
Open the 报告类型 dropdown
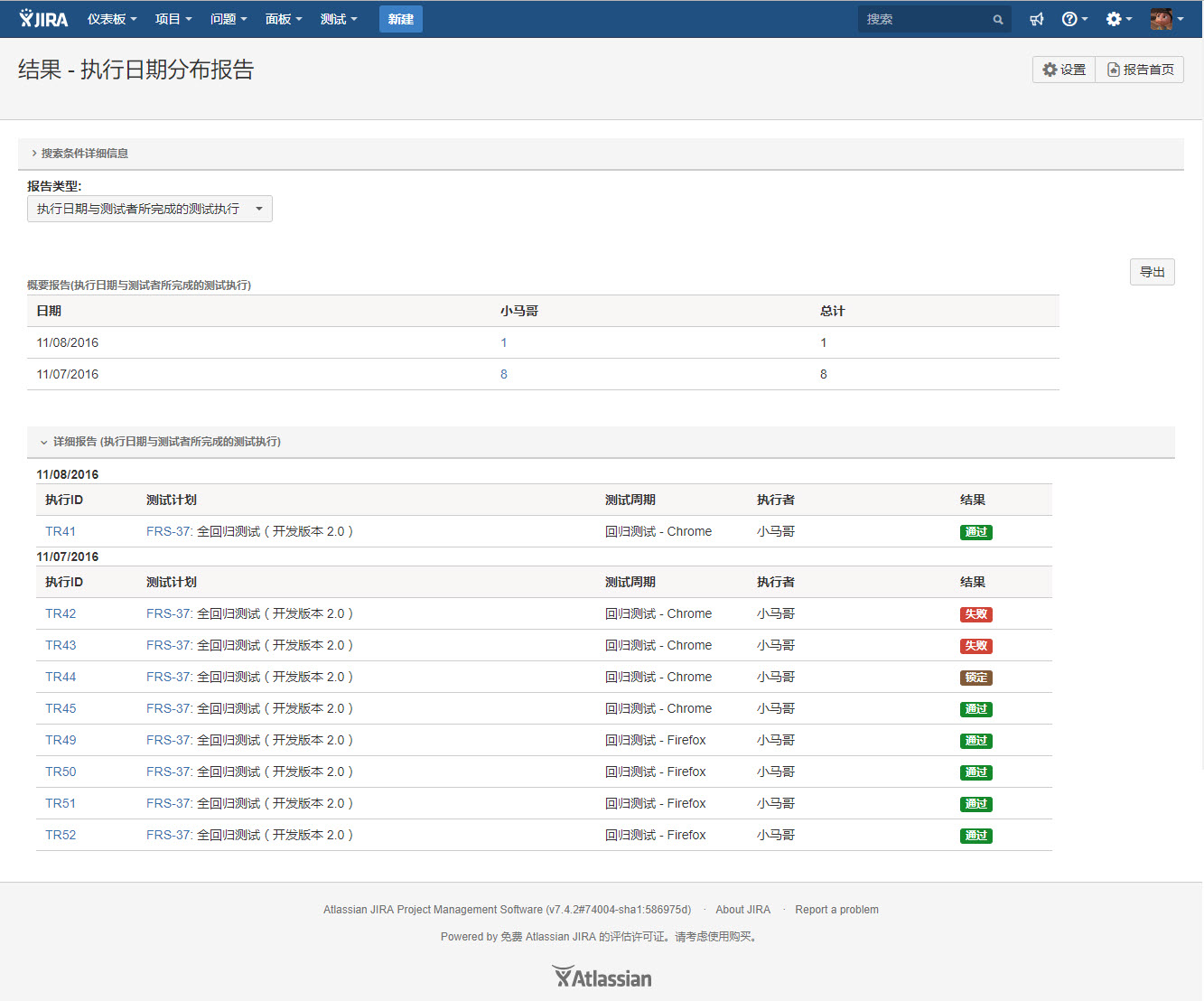[x=150, y=209]
